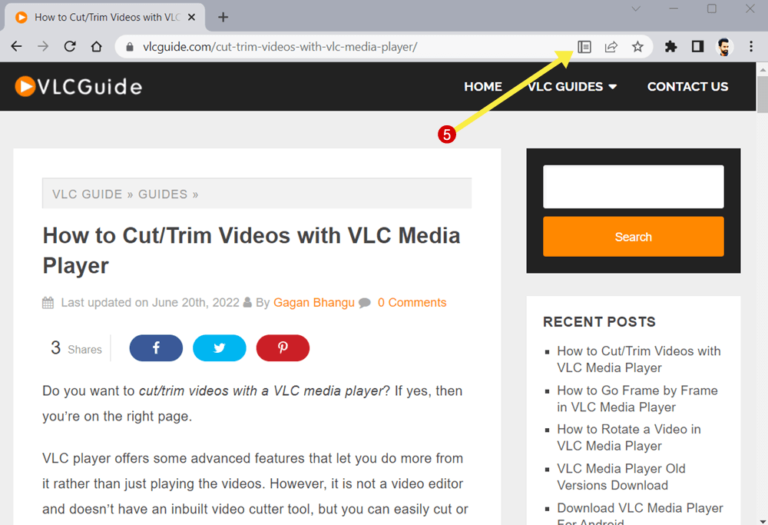Share article on Twitter

point(219,348)
